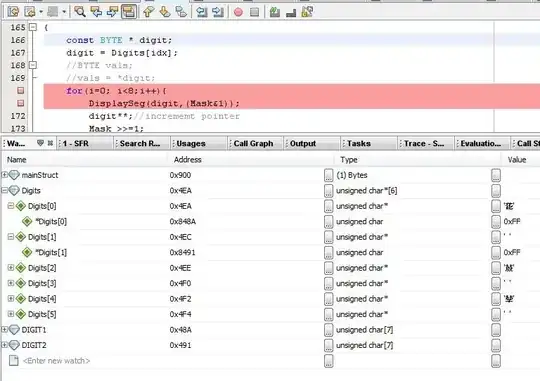The height and width of the screenshot is (381, 540).
Task: Expand the Digits[5] node
Action: tap(11, 314)
